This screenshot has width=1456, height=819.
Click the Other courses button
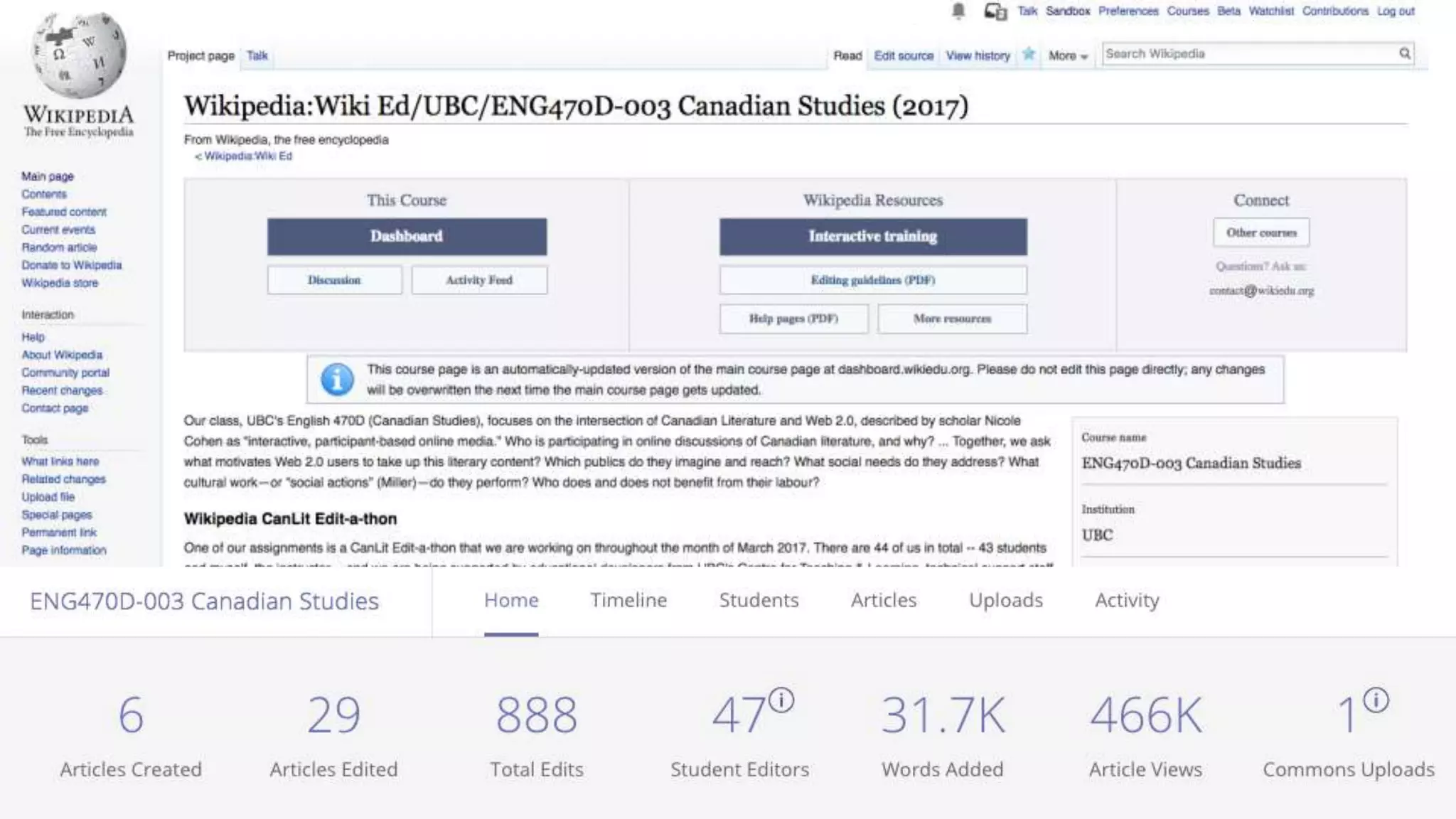[x=1260, y=232]
